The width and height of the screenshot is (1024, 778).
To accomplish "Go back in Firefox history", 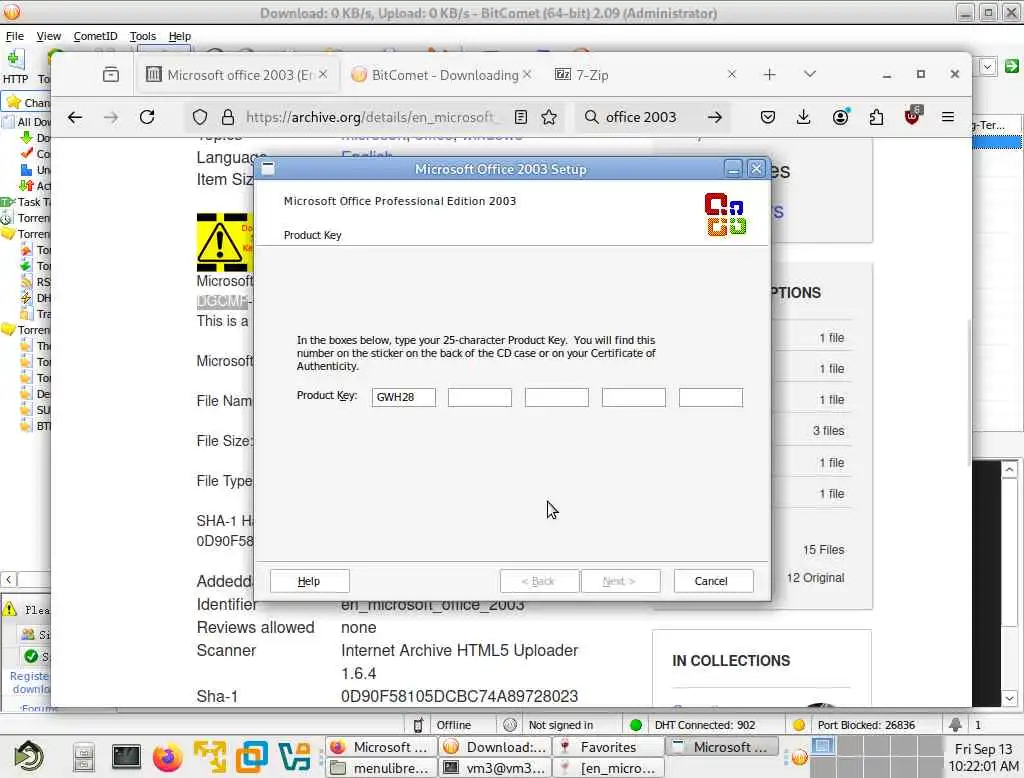I will 74,117.
